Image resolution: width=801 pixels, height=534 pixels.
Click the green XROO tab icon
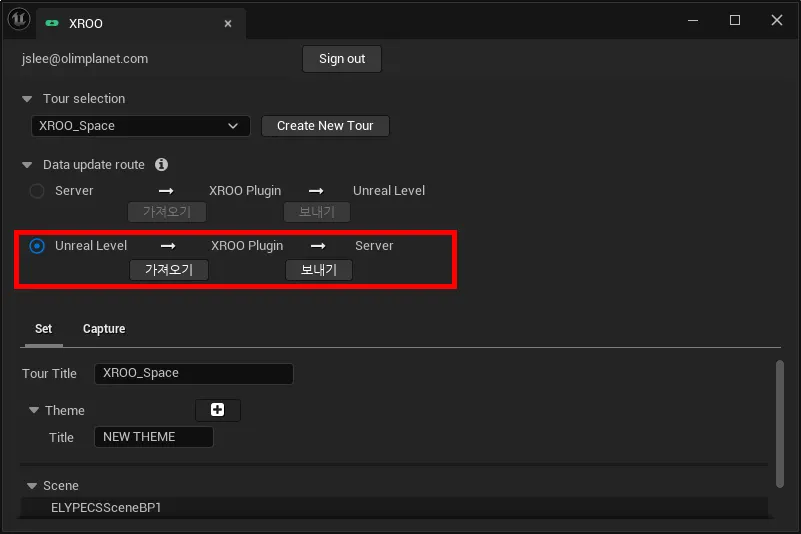(52, 23)
